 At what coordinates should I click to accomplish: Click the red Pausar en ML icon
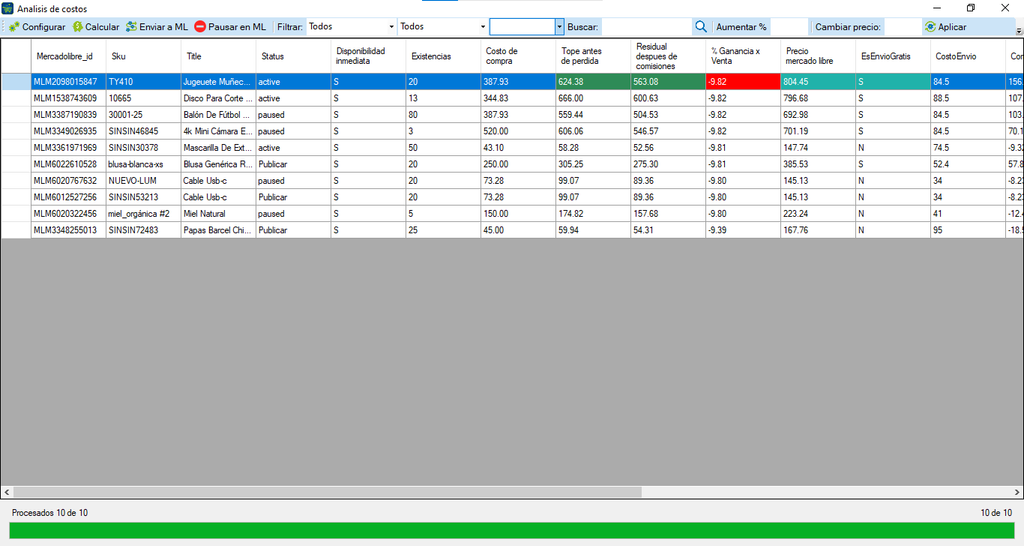coord(200,27)
